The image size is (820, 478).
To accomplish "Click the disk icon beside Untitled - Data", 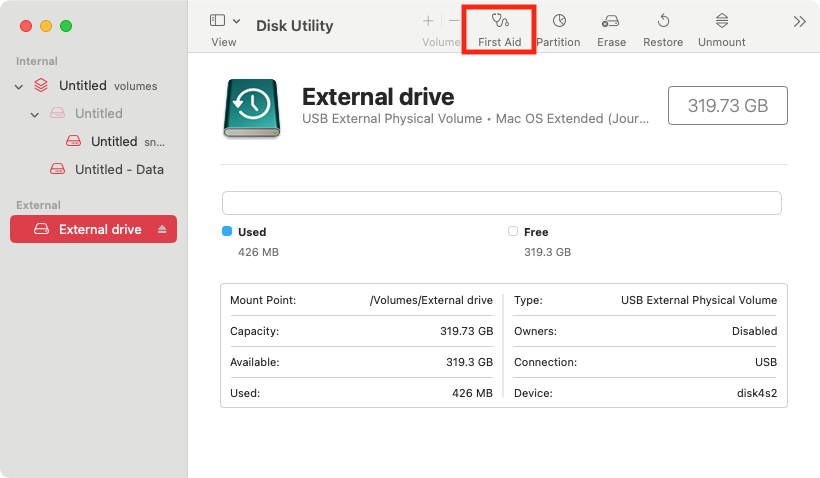I will click(58, 169).
